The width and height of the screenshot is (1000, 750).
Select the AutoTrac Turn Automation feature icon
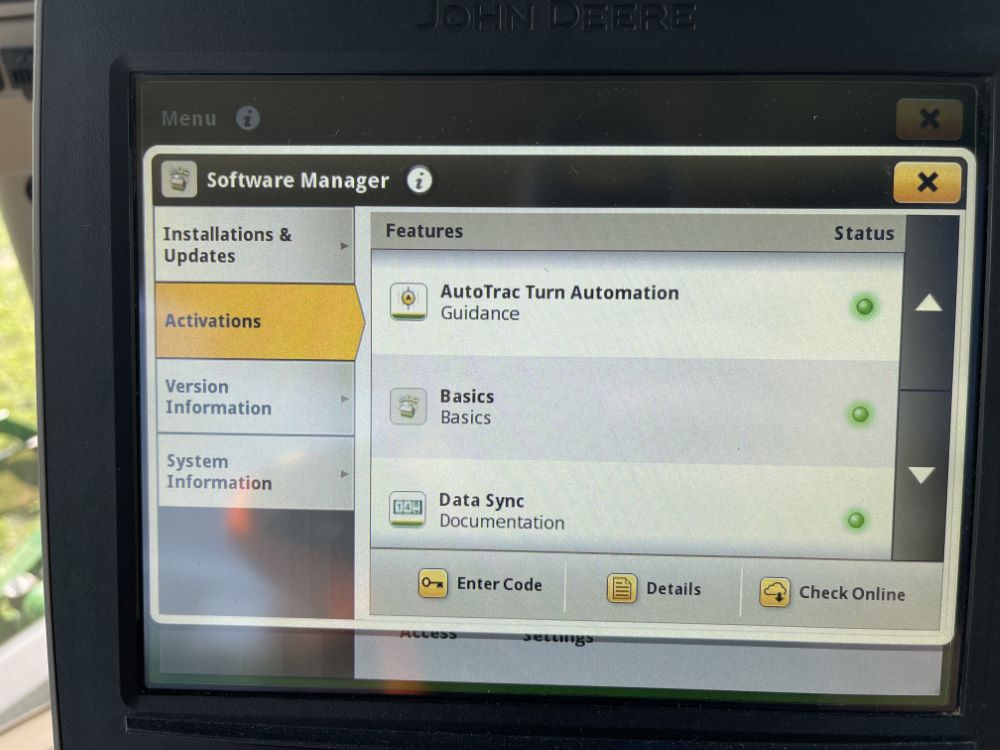click(x=408, y=301)
